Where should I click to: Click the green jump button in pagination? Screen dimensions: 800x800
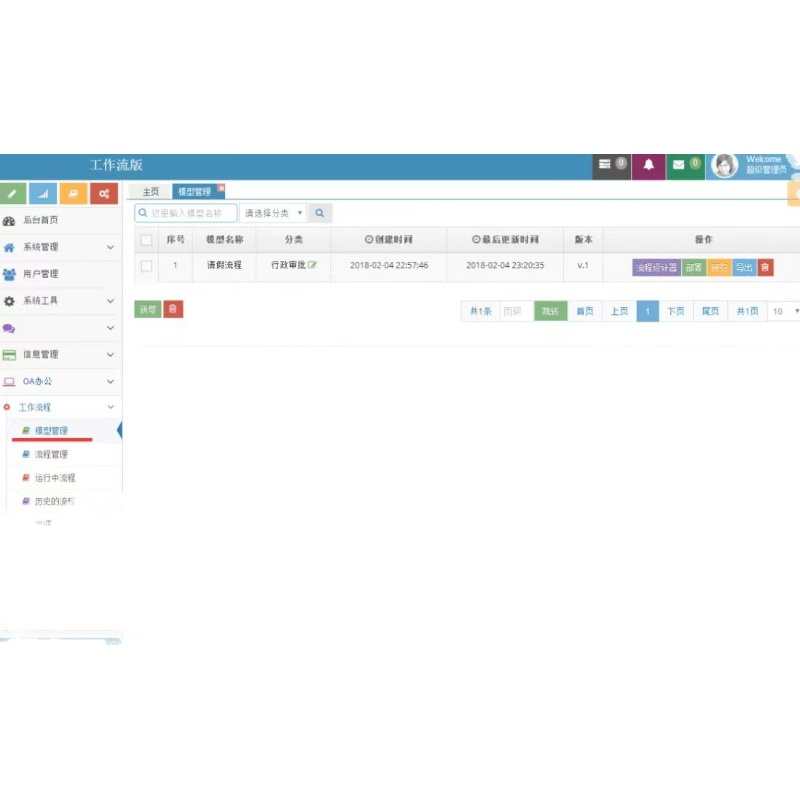pyautogui.click(x=551, y=311)
